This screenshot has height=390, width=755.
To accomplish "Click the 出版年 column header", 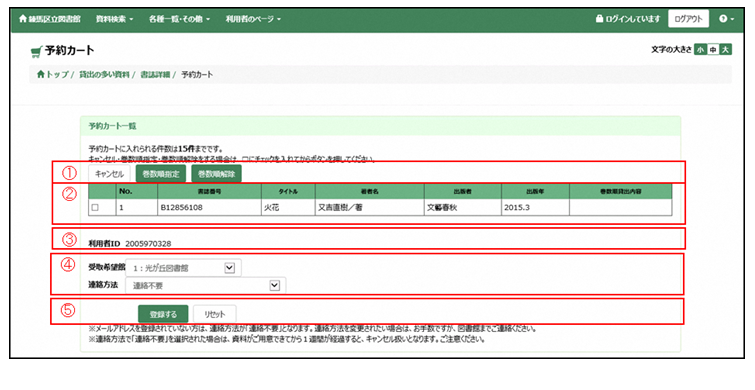I will (x=535, y=192).
